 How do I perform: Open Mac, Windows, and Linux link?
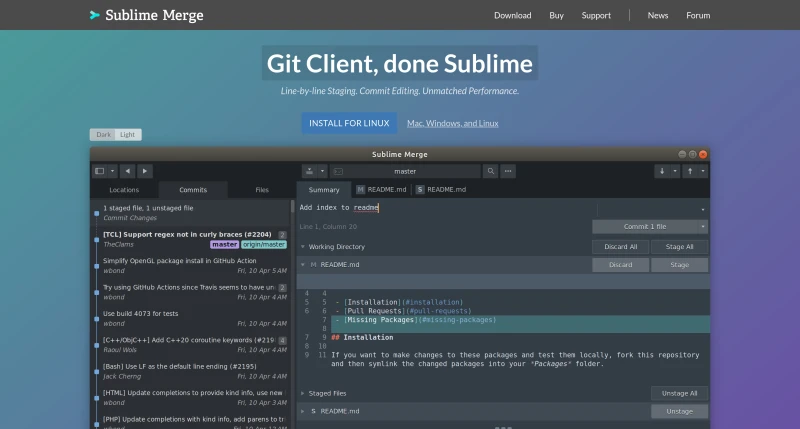coord(453,123)
